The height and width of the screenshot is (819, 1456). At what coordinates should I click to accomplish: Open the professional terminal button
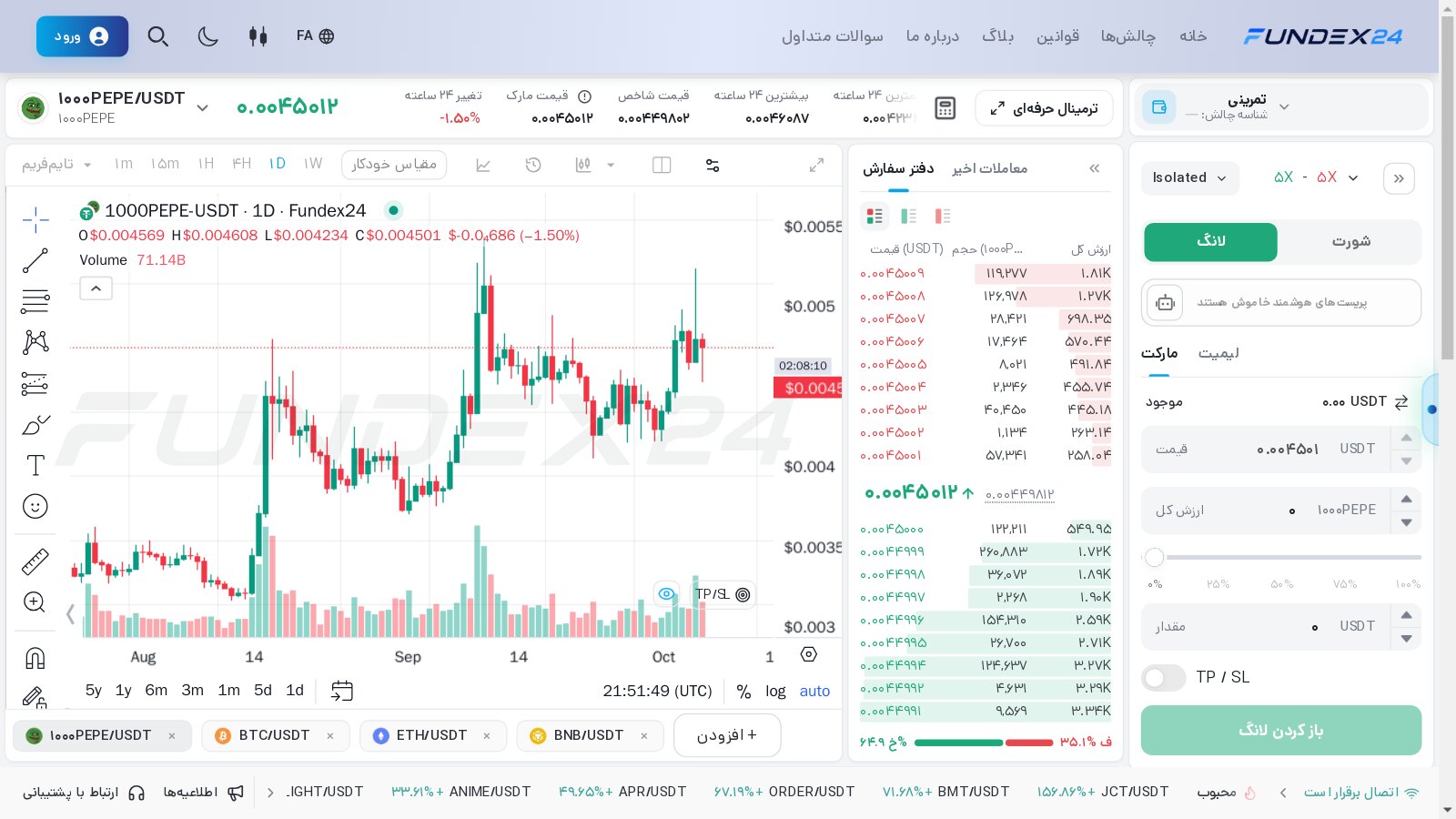pos(1044,108)
